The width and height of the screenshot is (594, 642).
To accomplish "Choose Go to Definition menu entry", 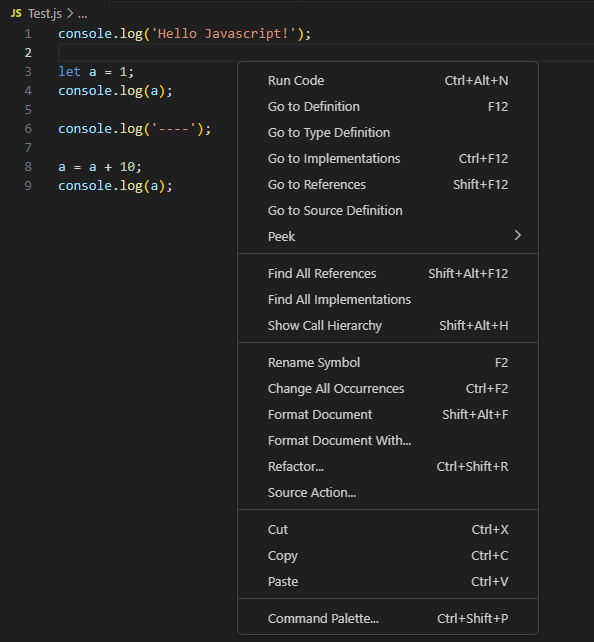I will point(388,106).
